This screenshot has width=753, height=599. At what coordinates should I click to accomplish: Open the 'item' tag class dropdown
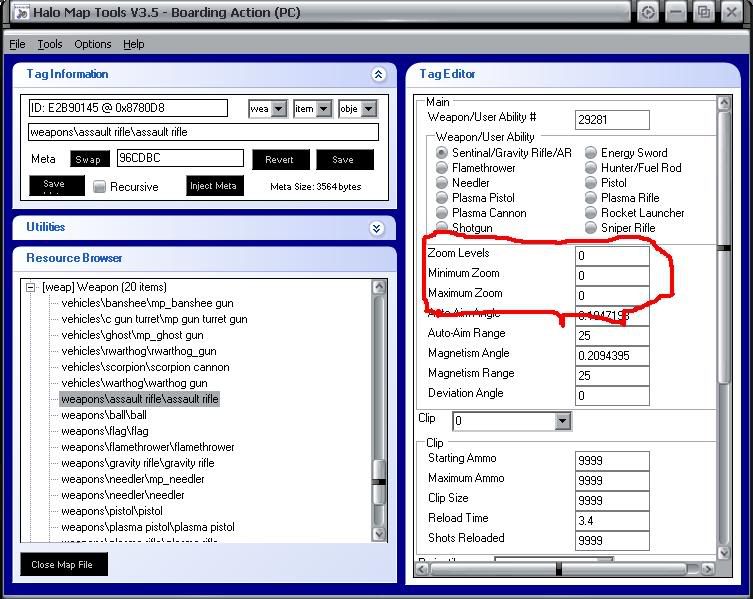pos(324,109)
